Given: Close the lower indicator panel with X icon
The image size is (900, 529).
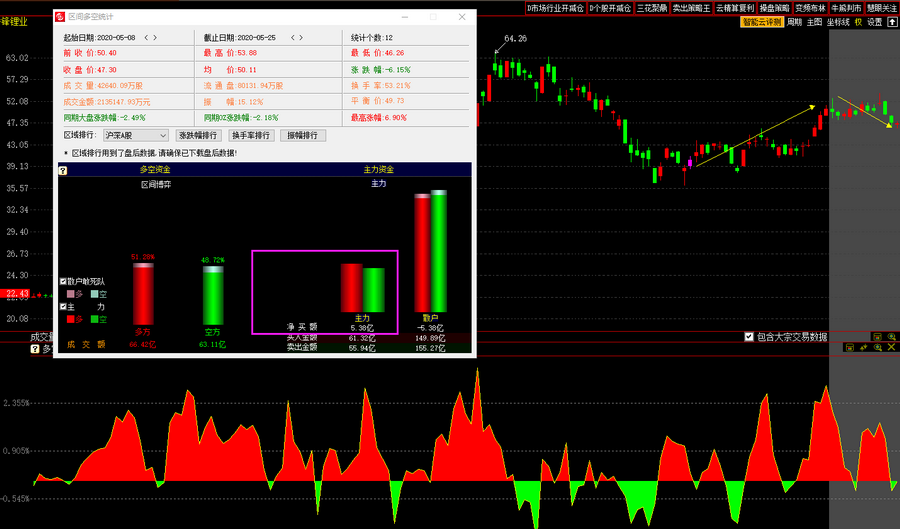Looking at the screenshot, I should click(x=891, y=348).
